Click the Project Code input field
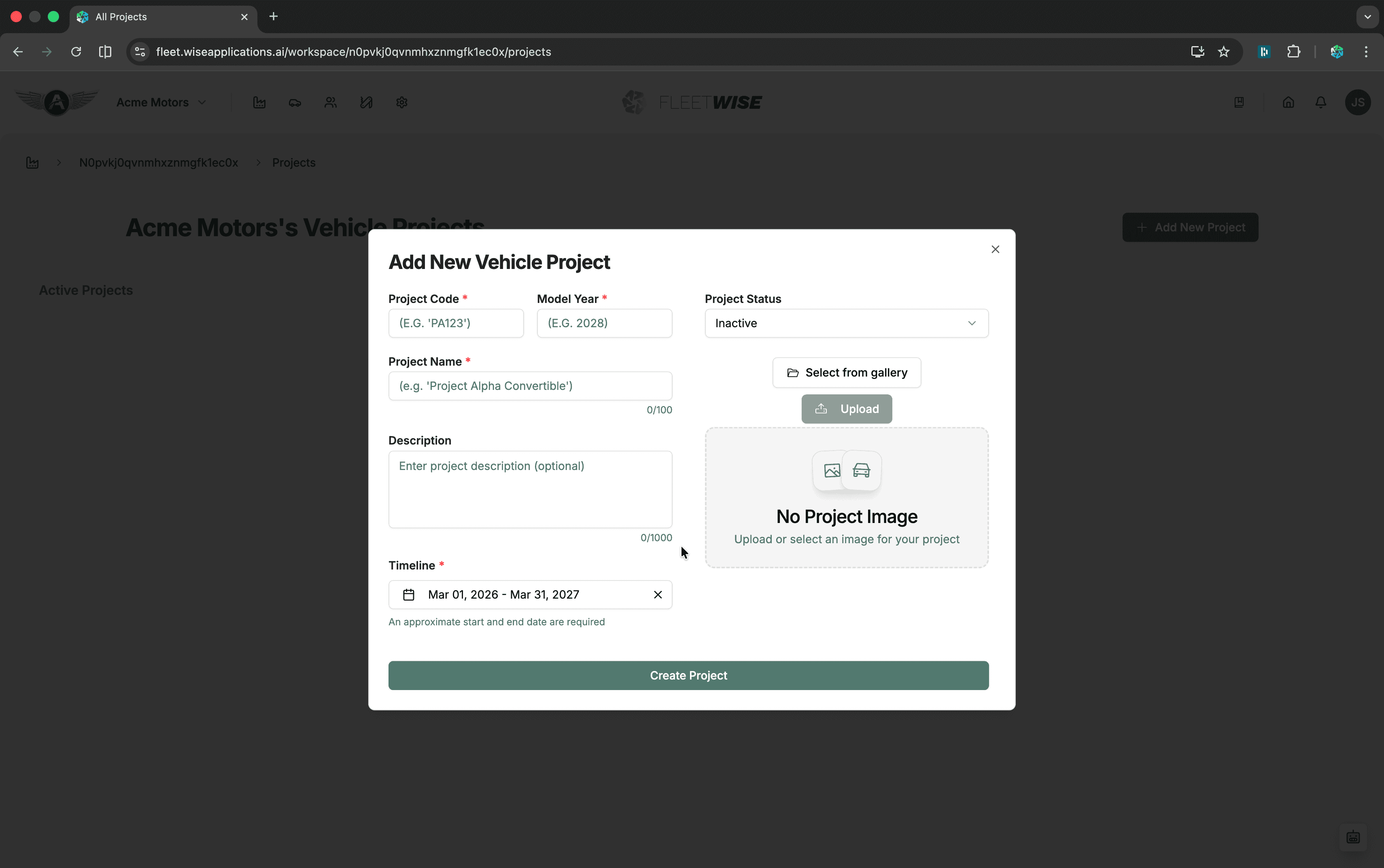Image resolution: width=1384 pixels, height=868 pixels. 456,323
